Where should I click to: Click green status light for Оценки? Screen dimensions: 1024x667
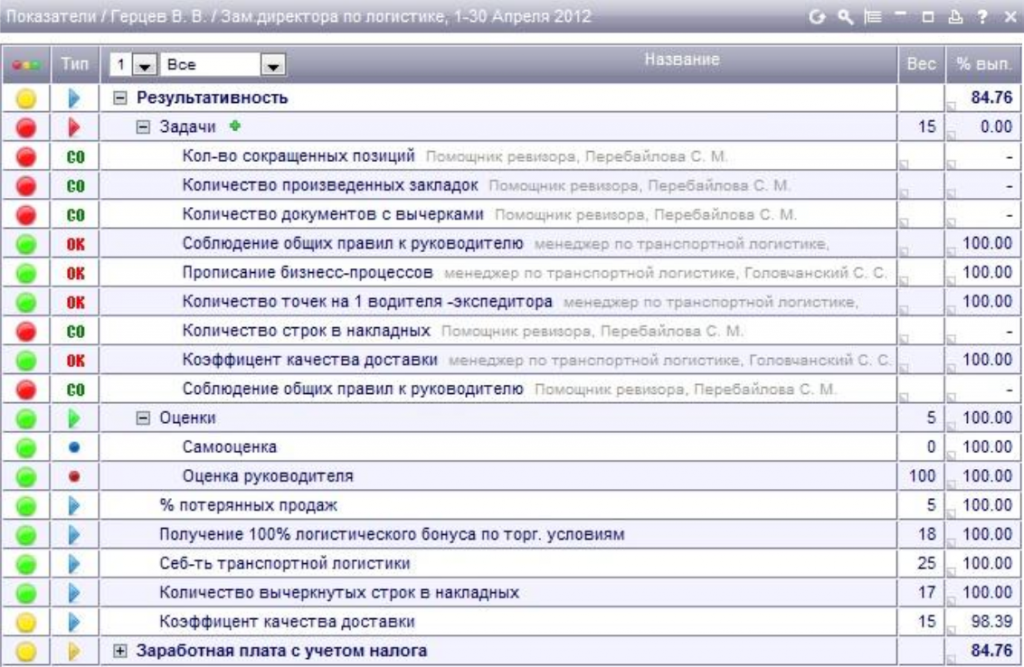click(26, 418)
